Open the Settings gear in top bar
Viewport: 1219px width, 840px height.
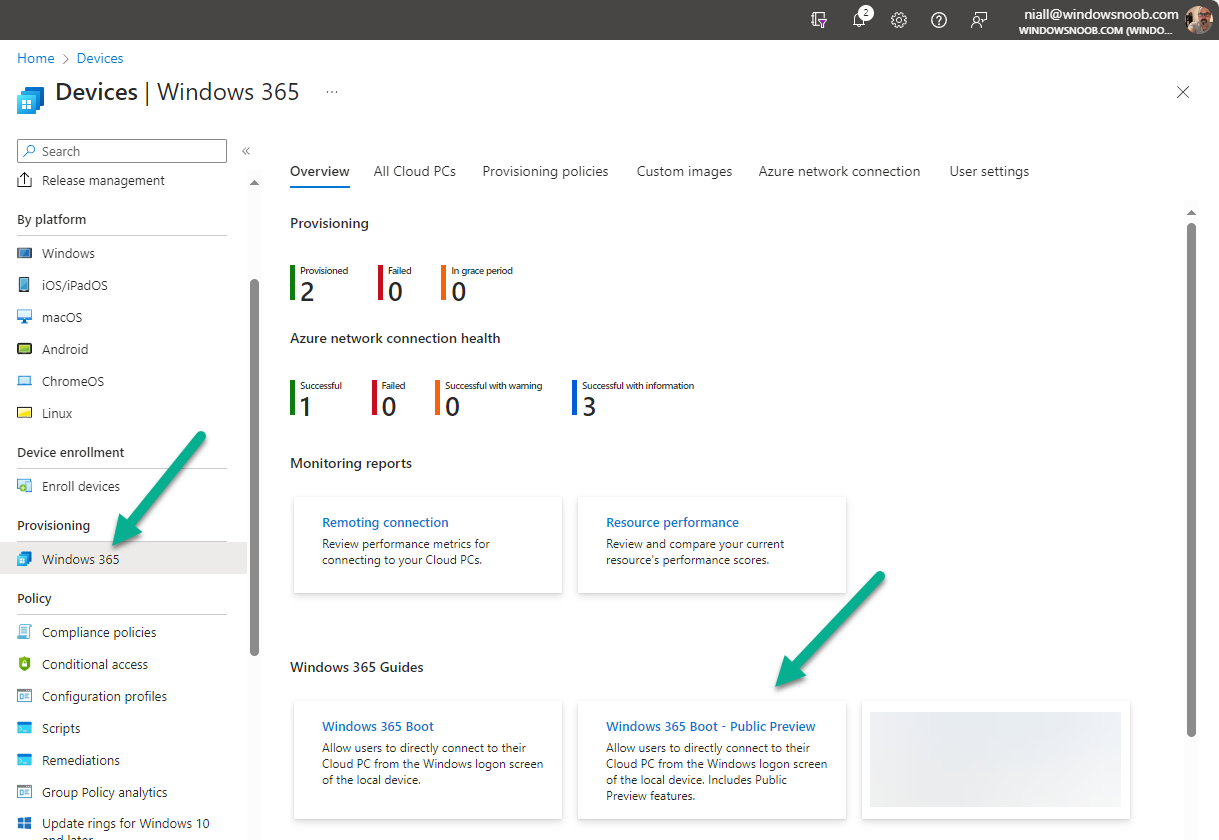899,20
